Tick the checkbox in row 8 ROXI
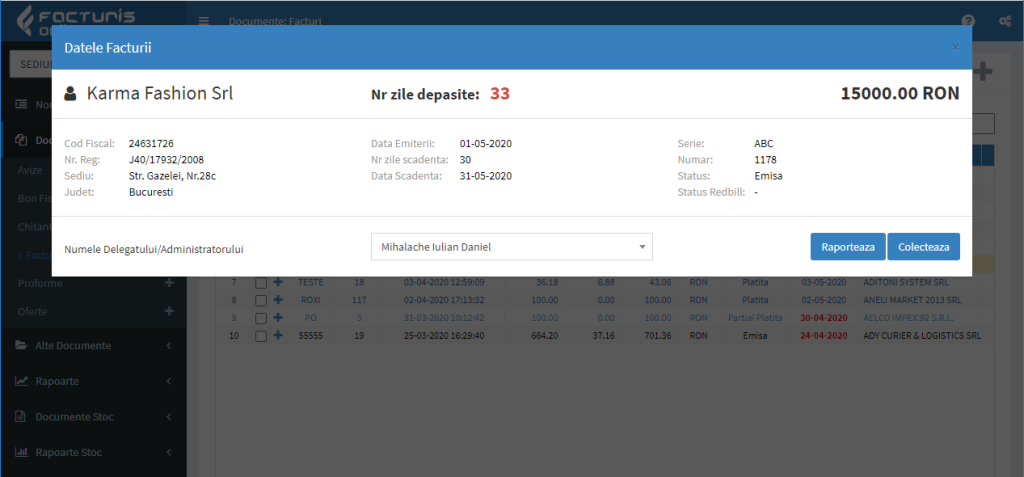This screenshot has height=477, width=1024. tap(261, 301)
